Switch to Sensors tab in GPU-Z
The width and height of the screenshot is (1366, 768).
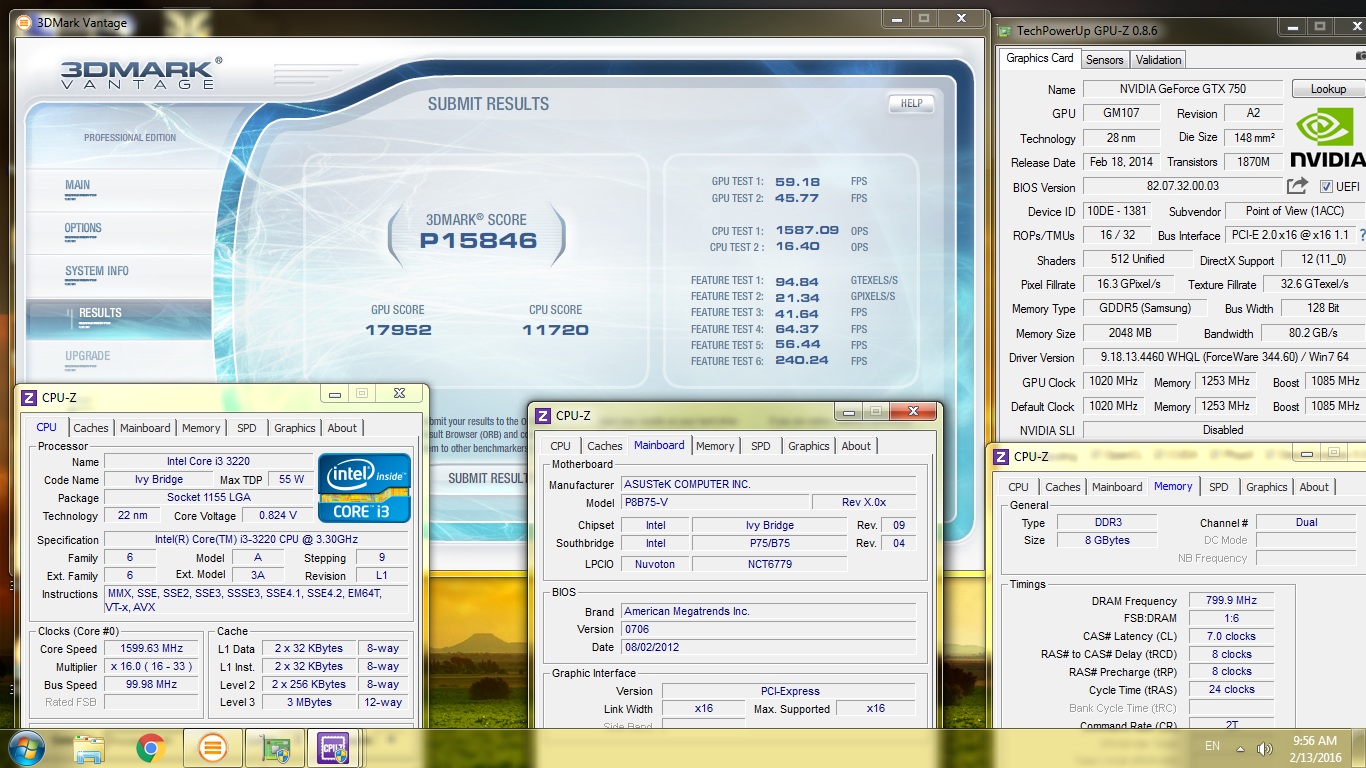click(x=1104, y=60)
